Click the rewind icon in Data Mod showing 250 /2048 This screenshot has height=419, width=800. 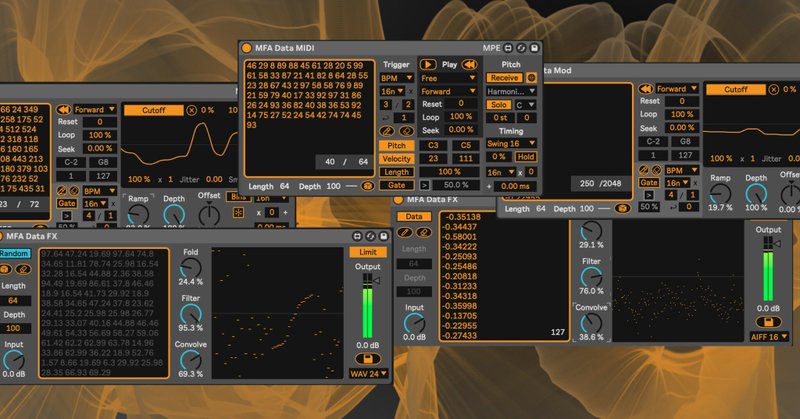[645, 89]
